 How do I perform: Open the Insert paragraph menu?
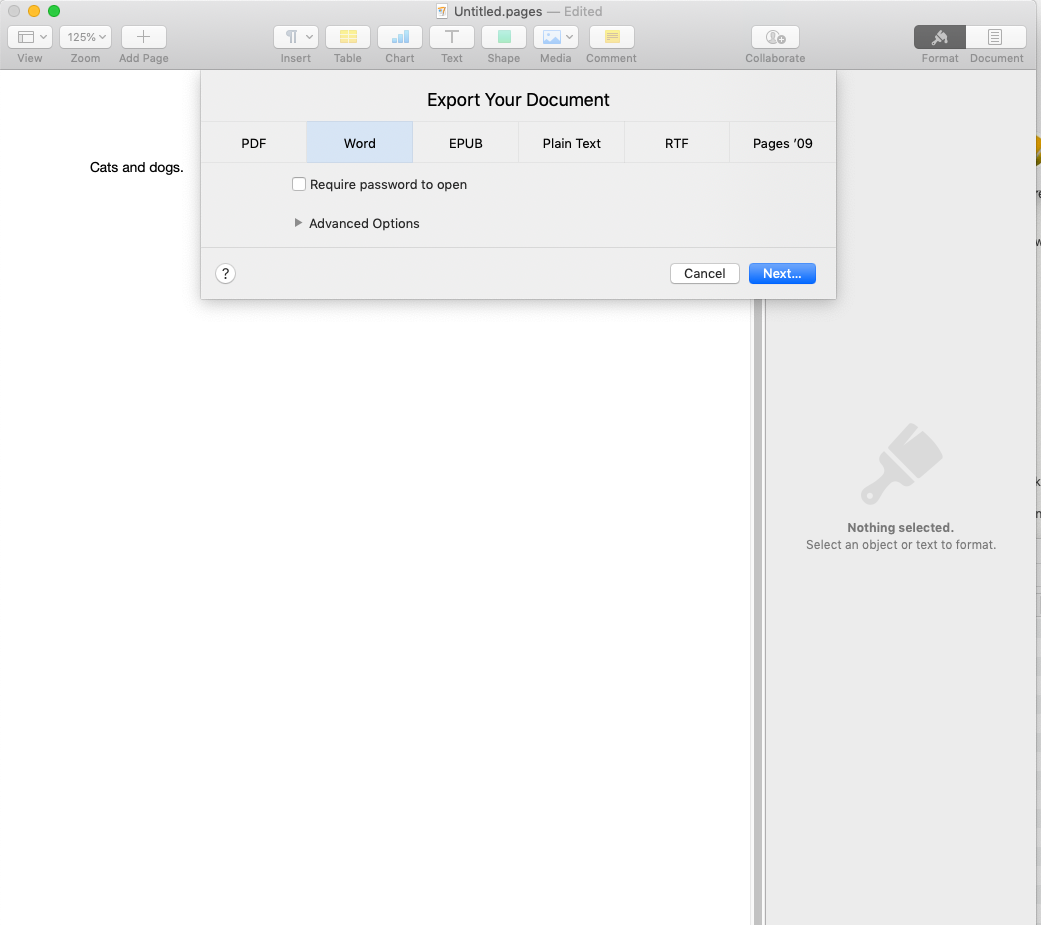pyautogui.click(x=296, y=37)
